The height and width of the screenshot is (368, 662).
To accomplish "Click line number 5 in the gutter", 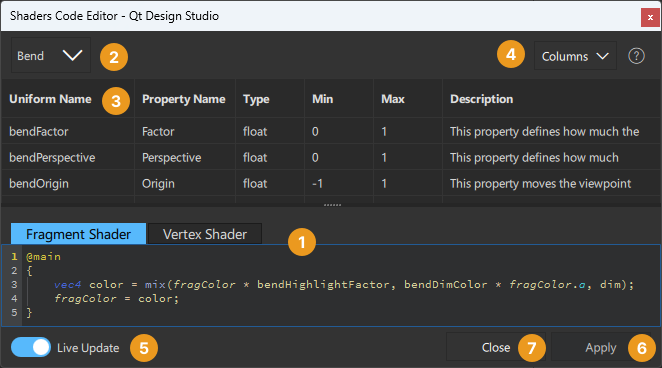I will click(x=14, y=312).
